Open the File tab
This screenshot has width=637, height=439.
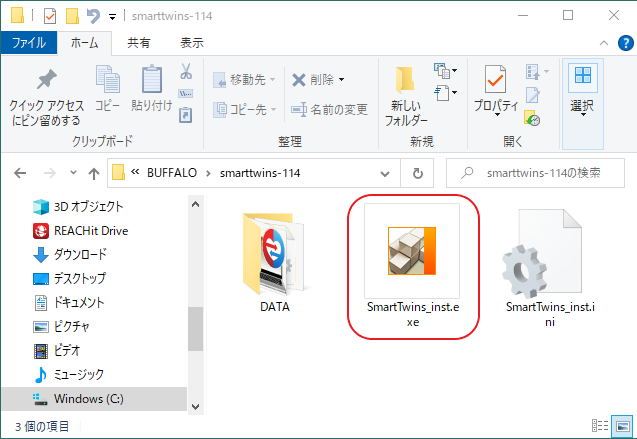pos(29,43)
